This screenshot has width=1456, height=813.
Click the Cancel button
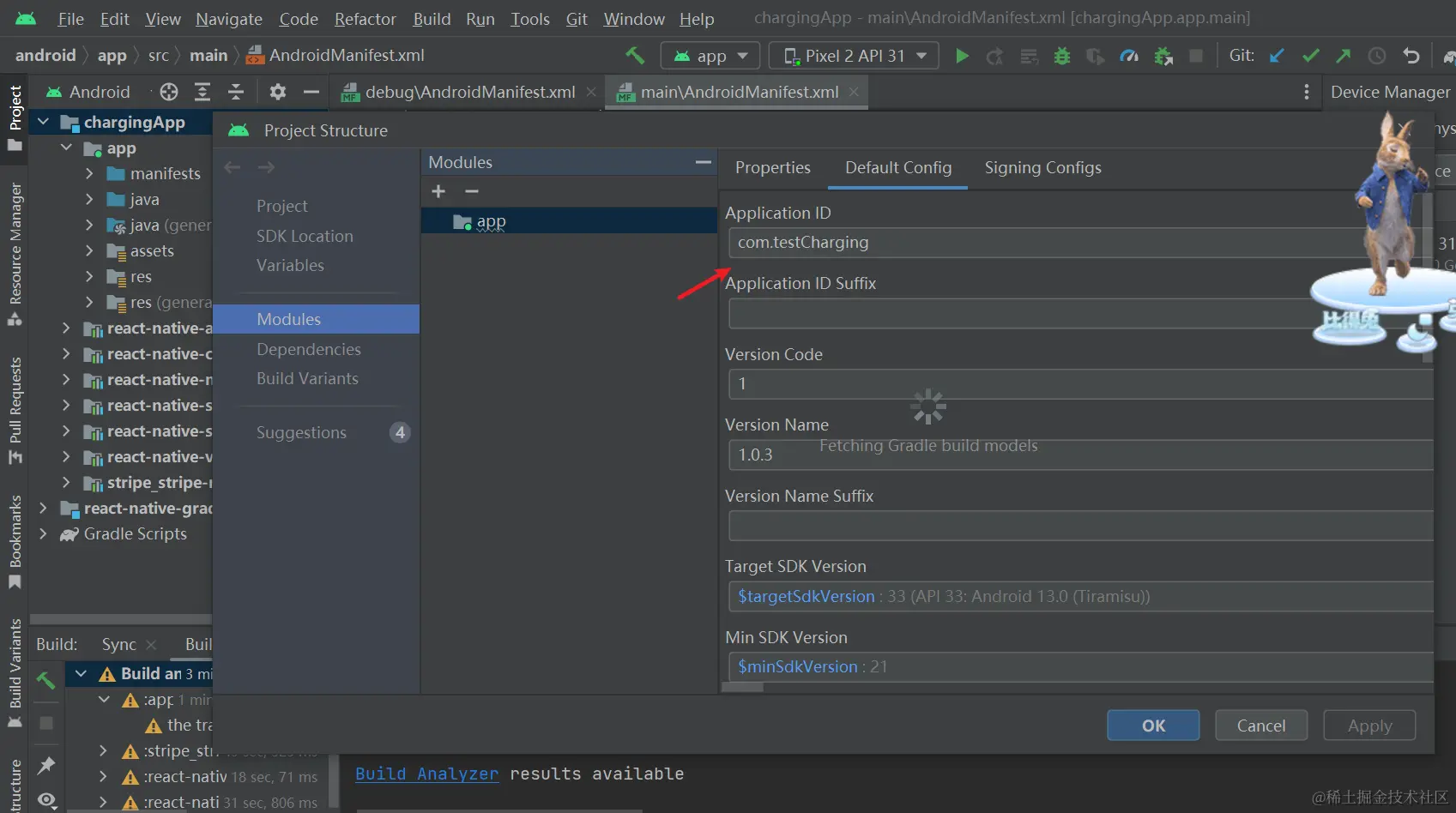(1261, 726)
